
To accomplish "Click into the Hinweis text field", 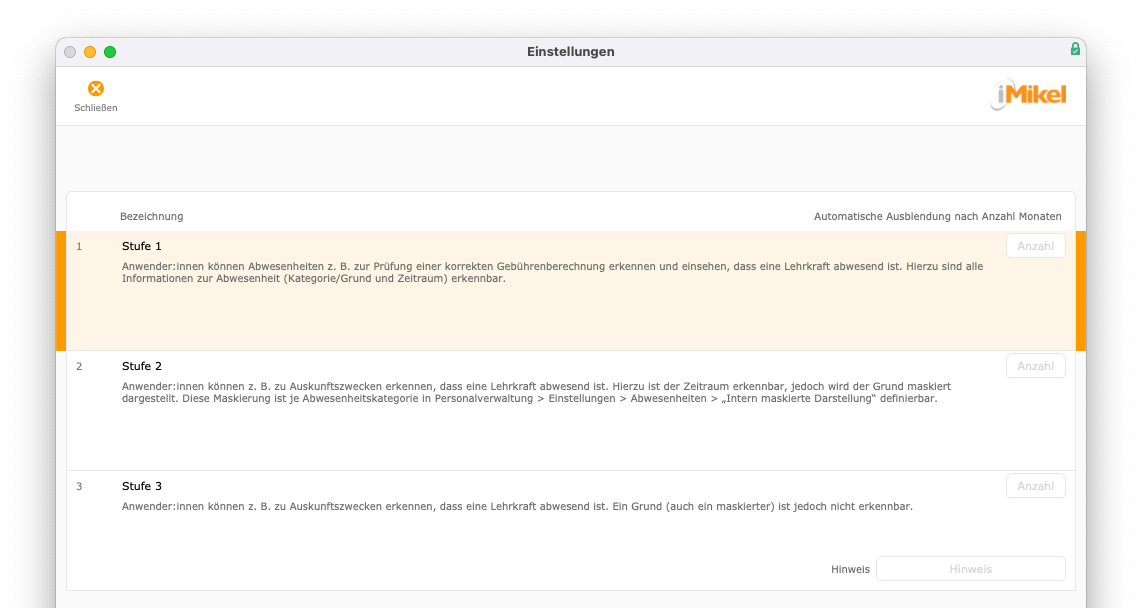I will coord(970,569).
